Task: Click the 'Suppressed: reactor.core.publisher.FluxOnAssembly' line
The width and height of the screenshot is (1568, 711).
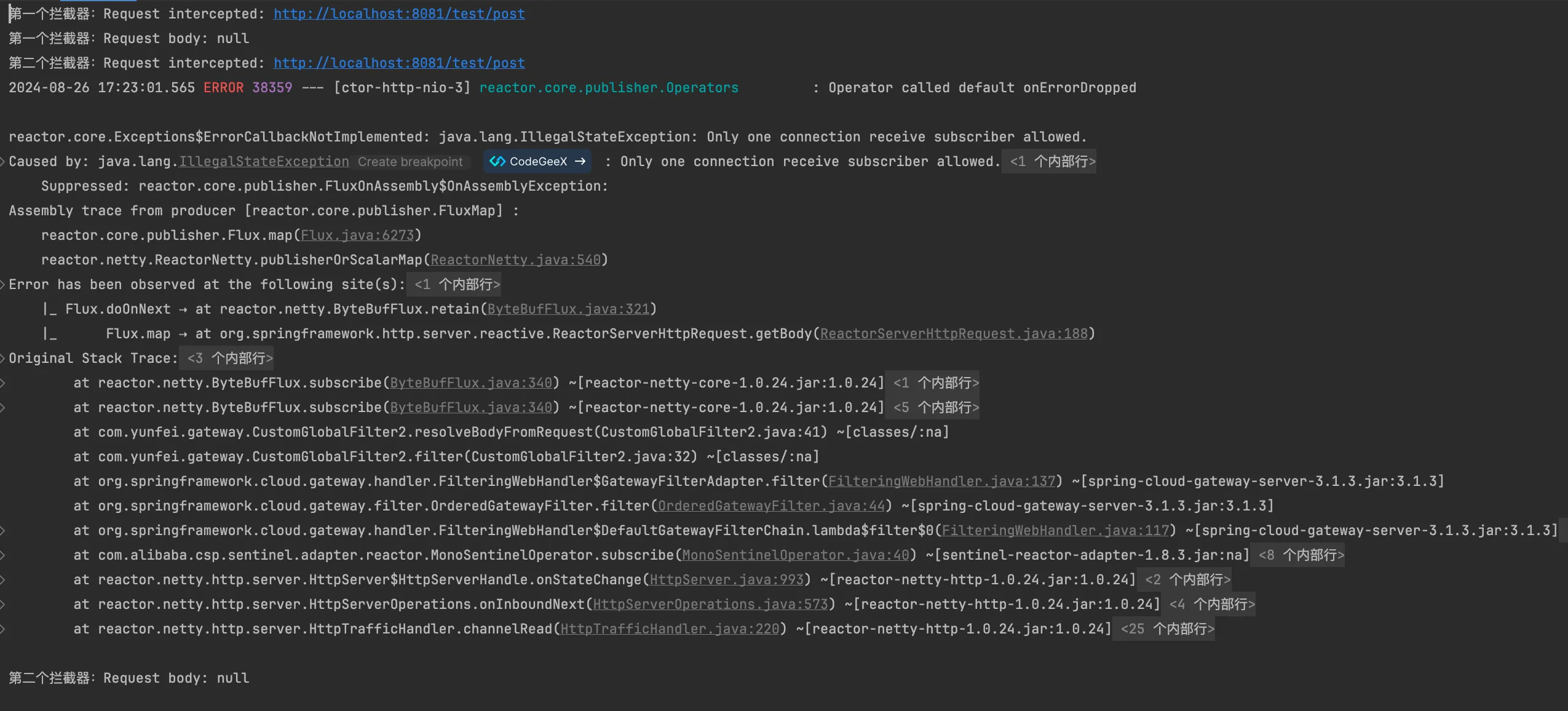Action: pos(325,186)
